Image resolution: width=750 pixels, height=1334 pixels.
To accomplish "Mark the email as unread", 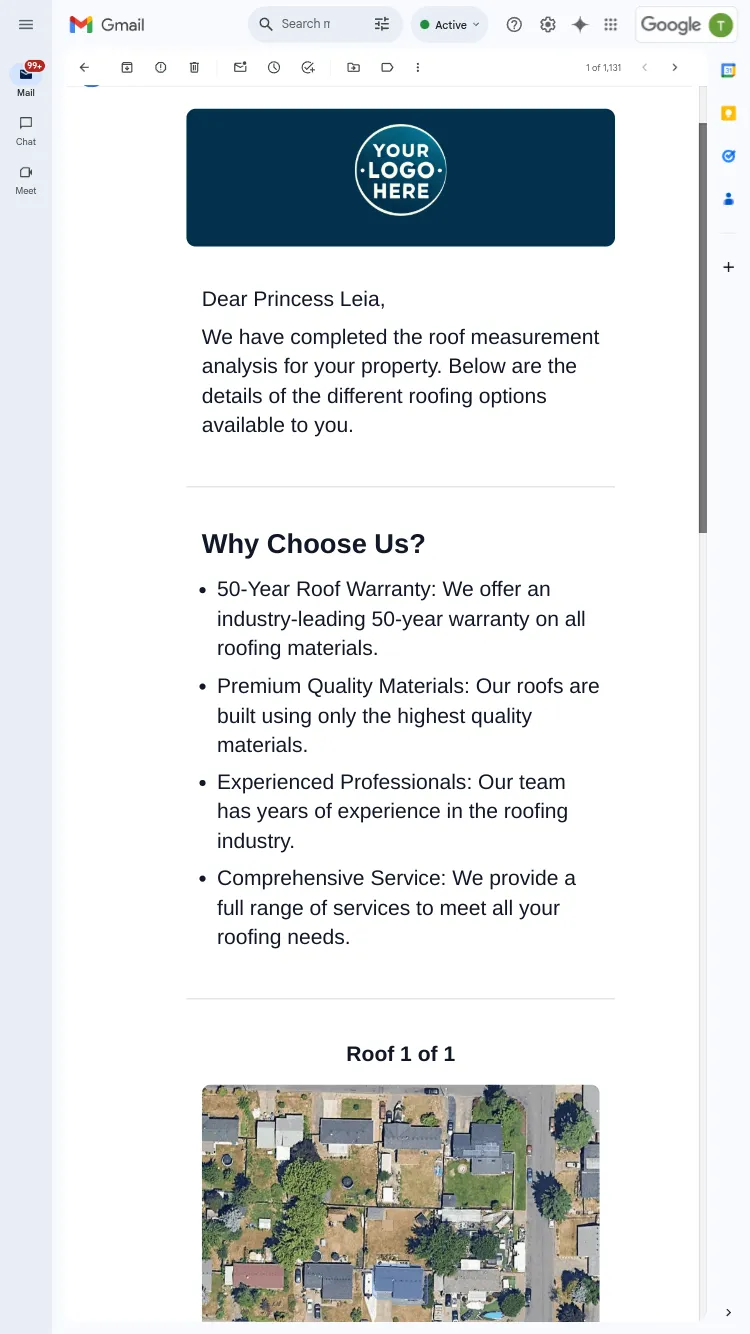I will [240, 68].
